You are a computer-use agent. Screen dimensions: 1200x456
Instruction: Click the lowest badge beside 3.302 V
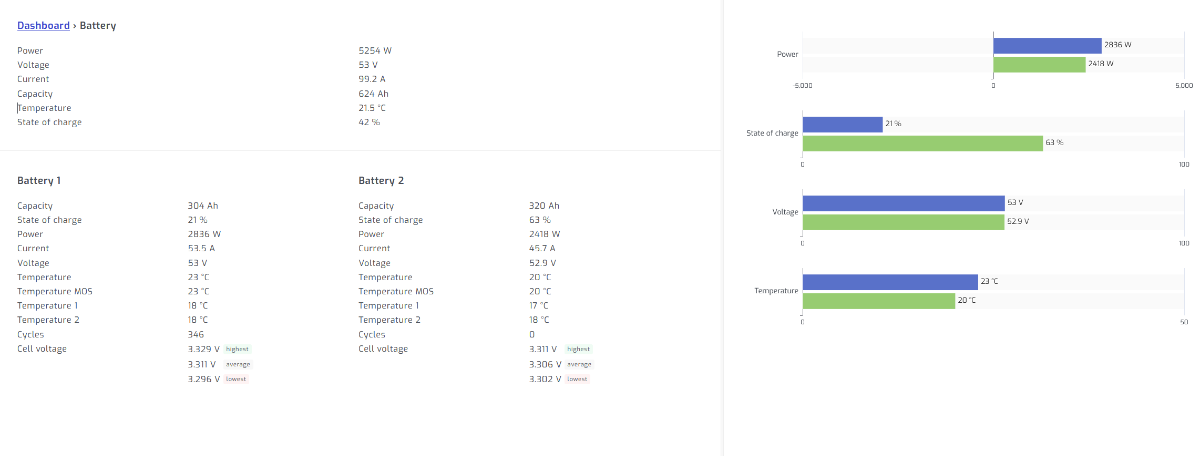(577, 379)
